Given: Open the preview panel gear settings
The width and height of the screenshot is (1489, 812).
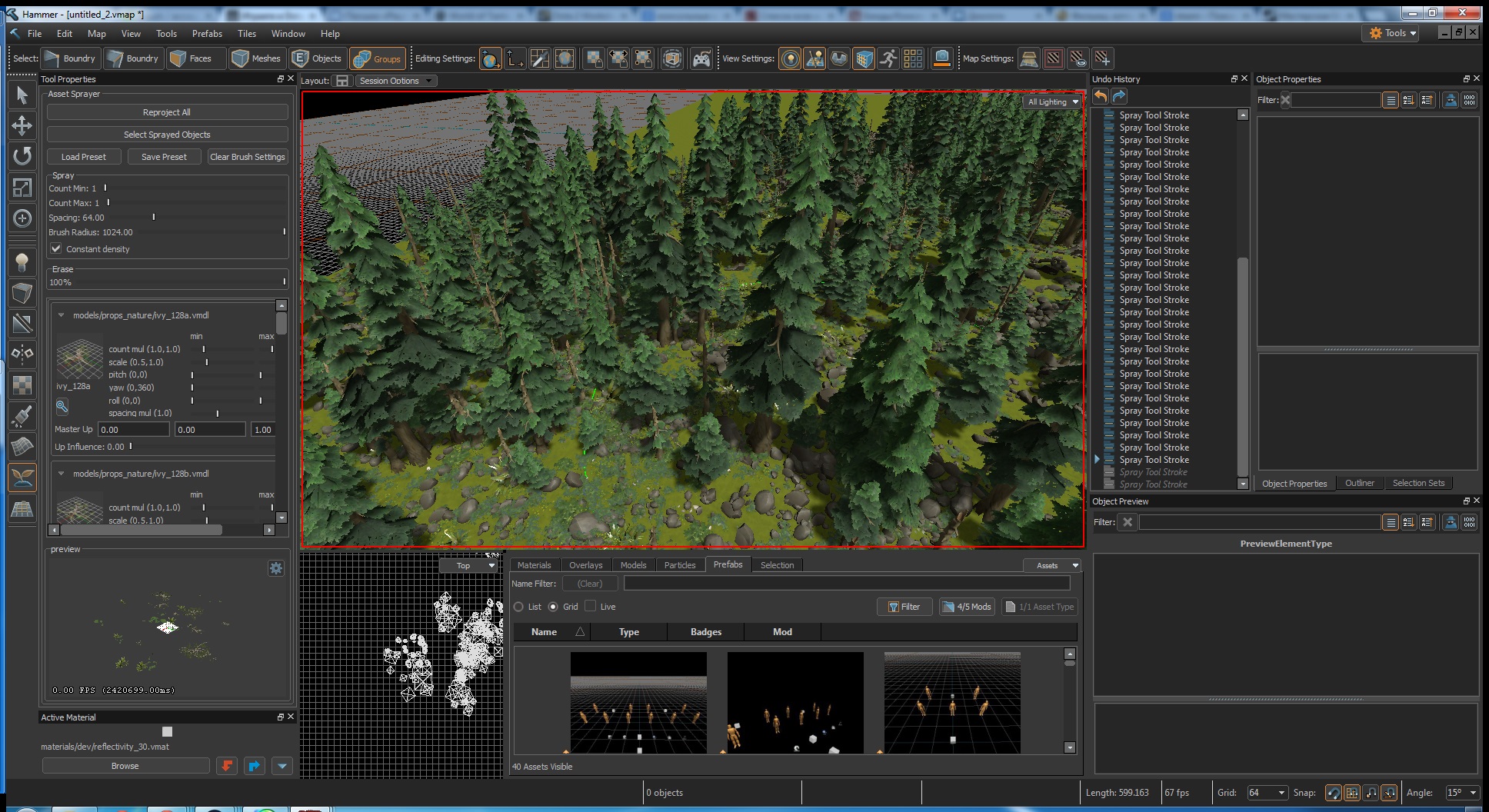Looking at the screenshot, I should pos(276,568).
